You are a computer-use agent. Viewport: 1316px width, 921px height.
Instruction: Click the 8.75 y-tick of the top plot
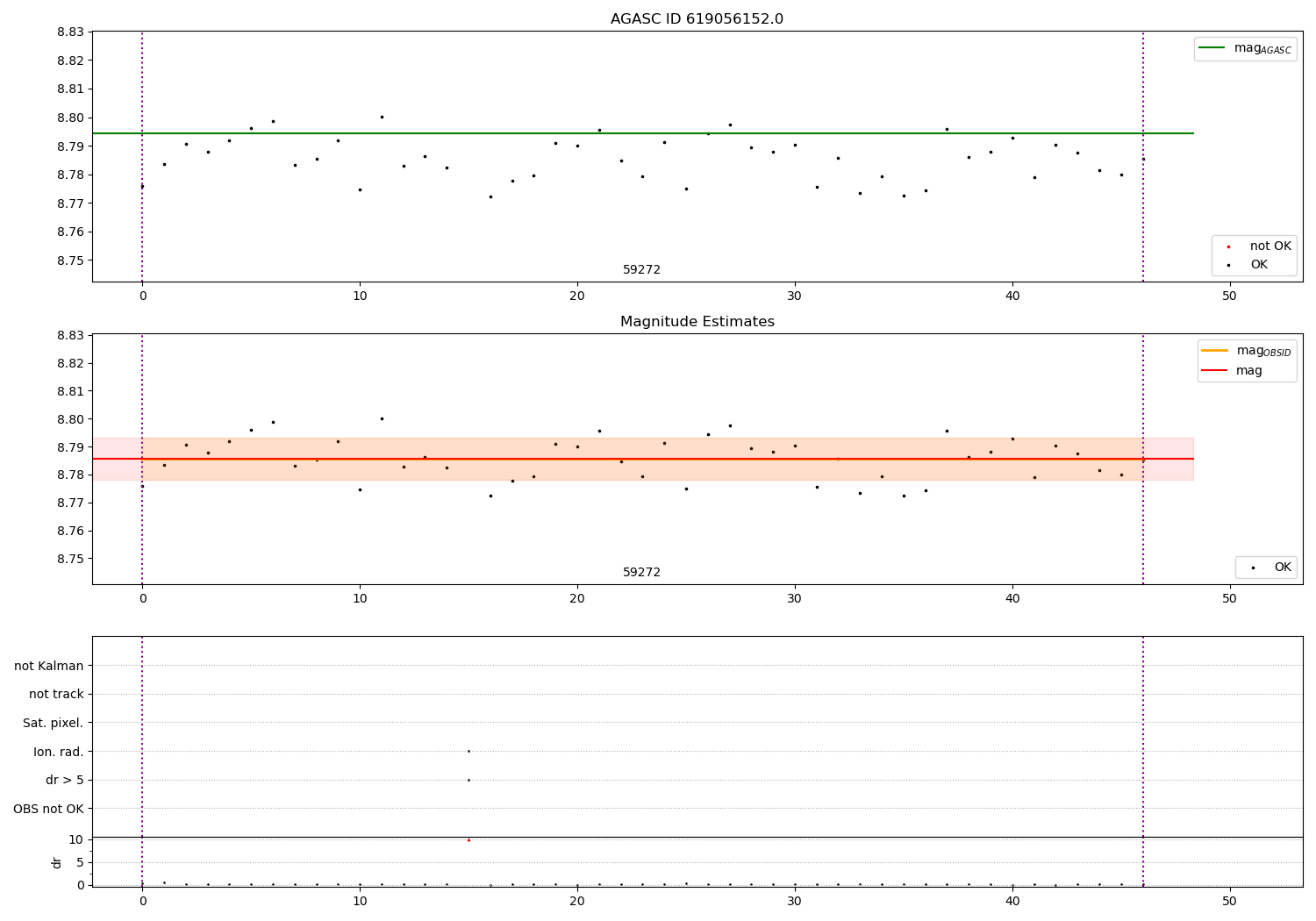[x=70, y=261]
